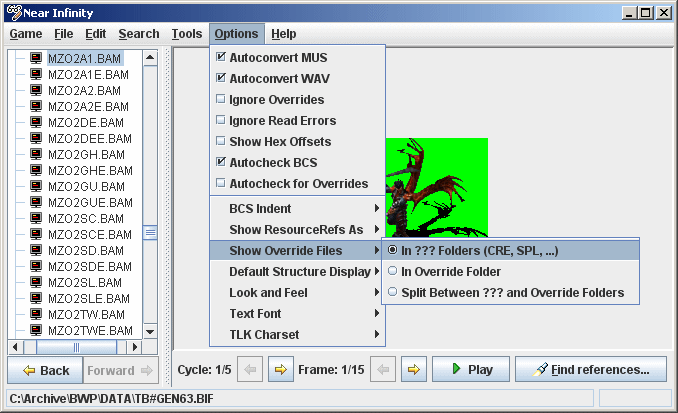
Task: Open the Edit menu
Action: point(96,34)
